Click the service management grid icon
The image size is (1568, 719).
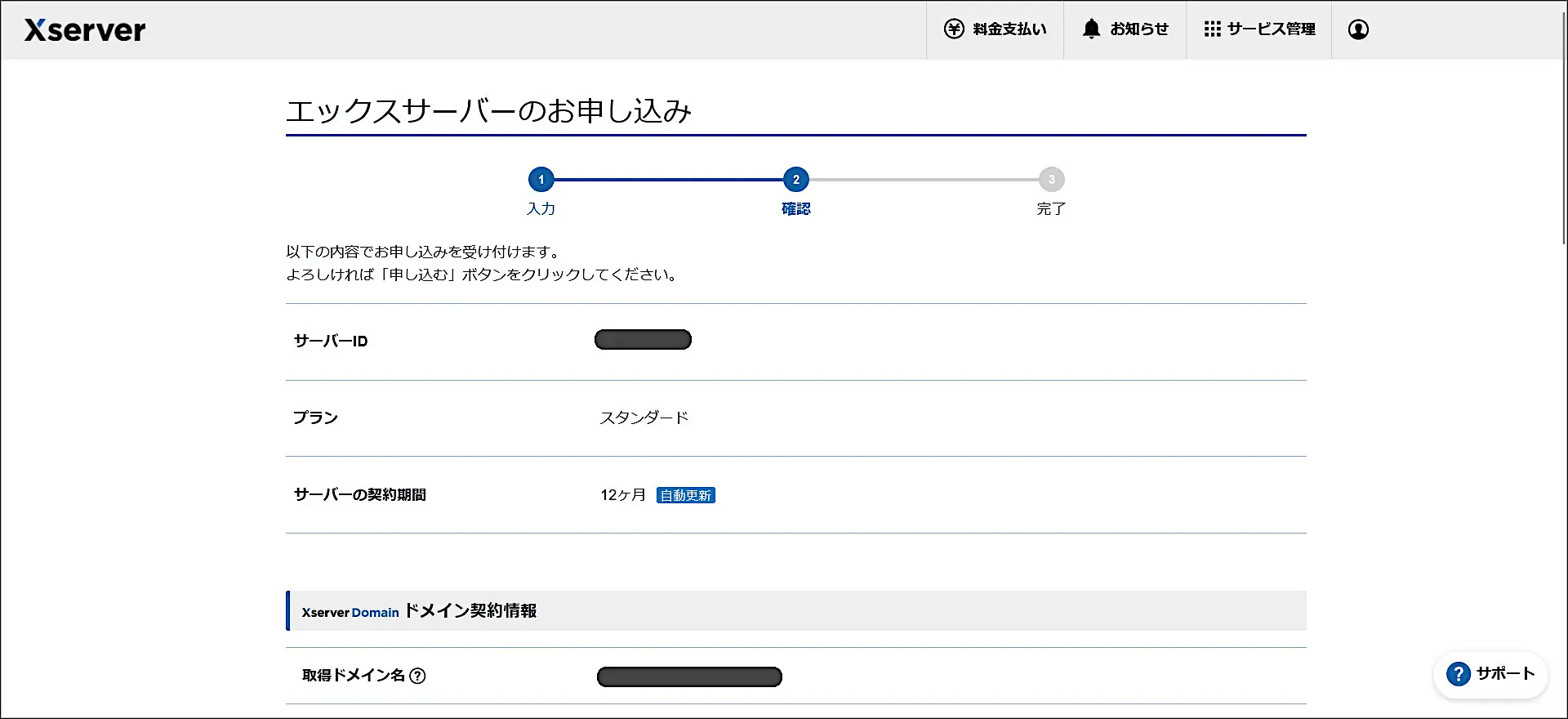1212,29
